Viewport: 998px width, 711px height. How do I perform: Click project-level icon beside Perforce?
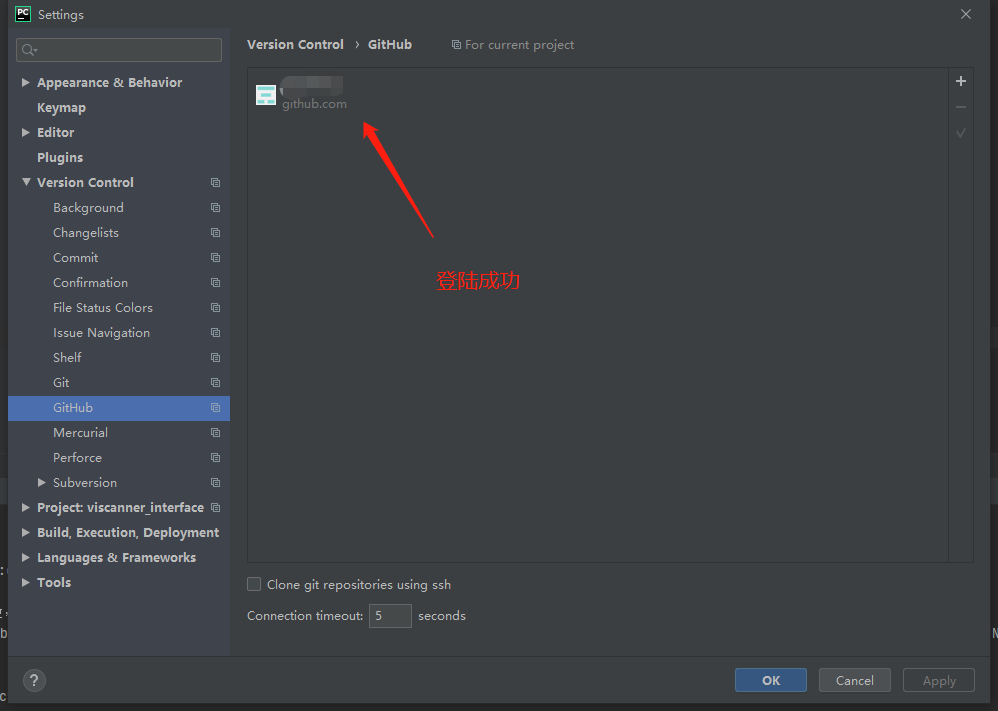click(x=215, y=458)
